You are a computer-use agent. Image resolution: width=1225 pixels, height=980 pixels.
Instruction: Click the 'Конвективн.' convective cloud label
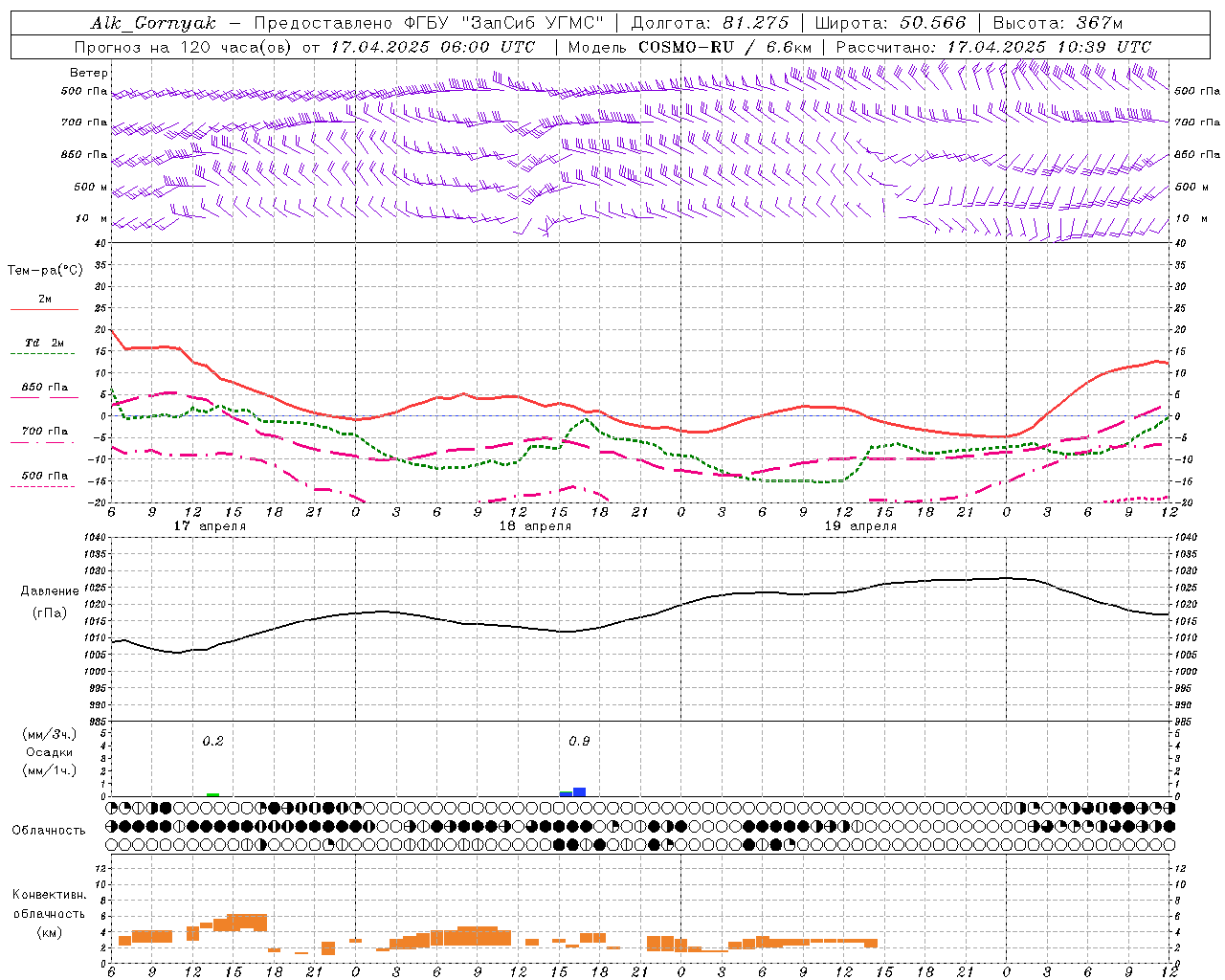pyautogui.click(x=50, y=895)
